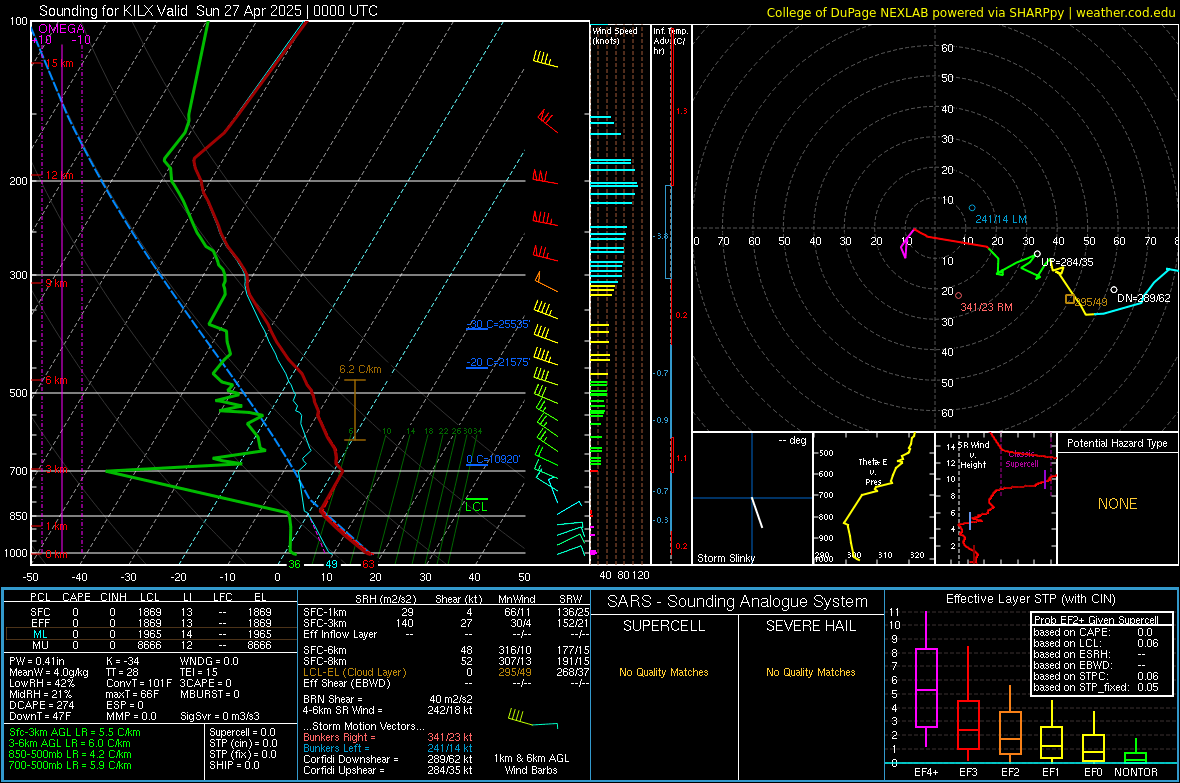This screenshot has width=1180, height=783.
Task: Click the SEVERE HAIL analogue column header
Action: [810, 626]
